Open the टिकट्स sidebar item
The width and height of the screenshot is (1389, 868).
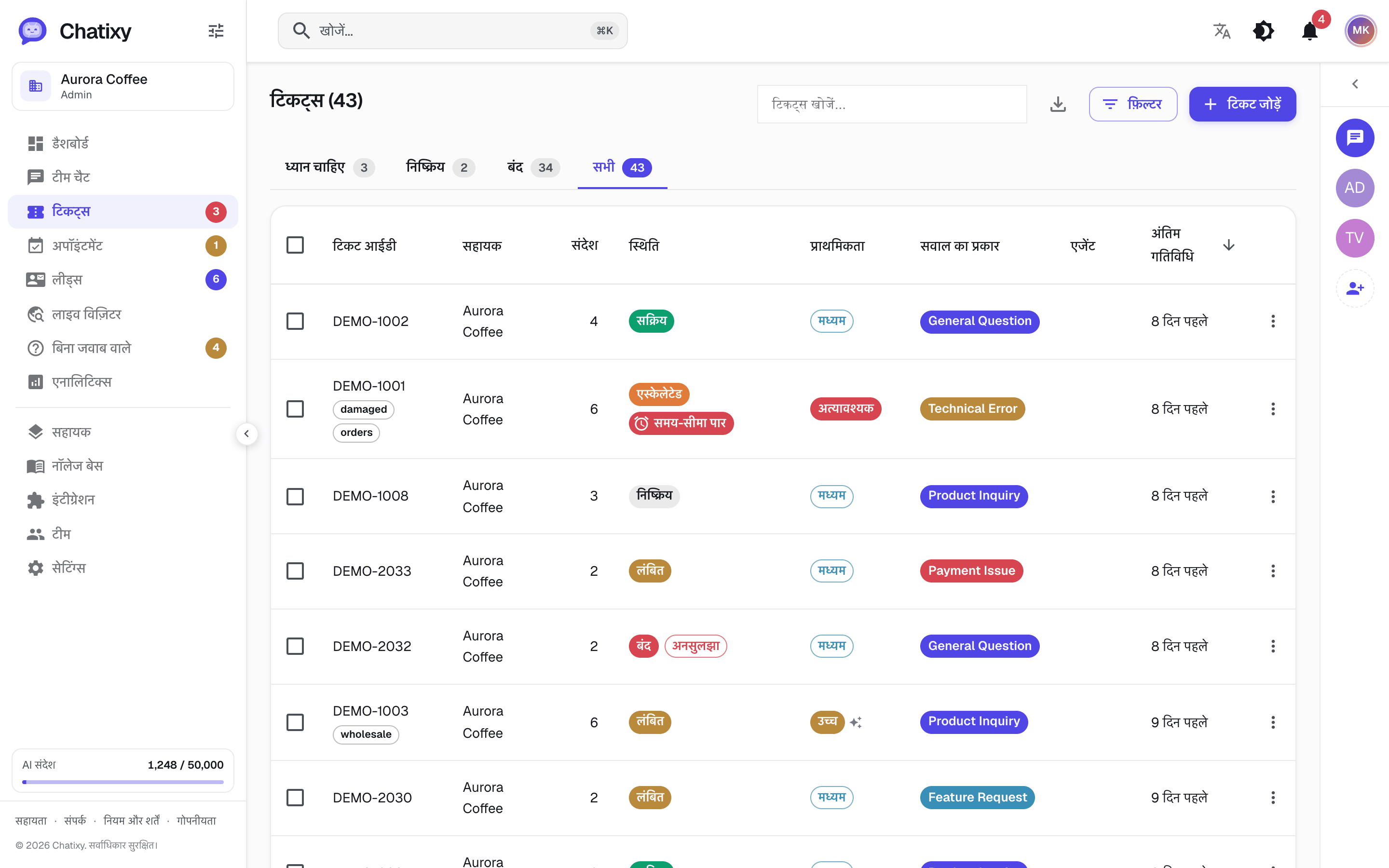[x=123, y=212]
